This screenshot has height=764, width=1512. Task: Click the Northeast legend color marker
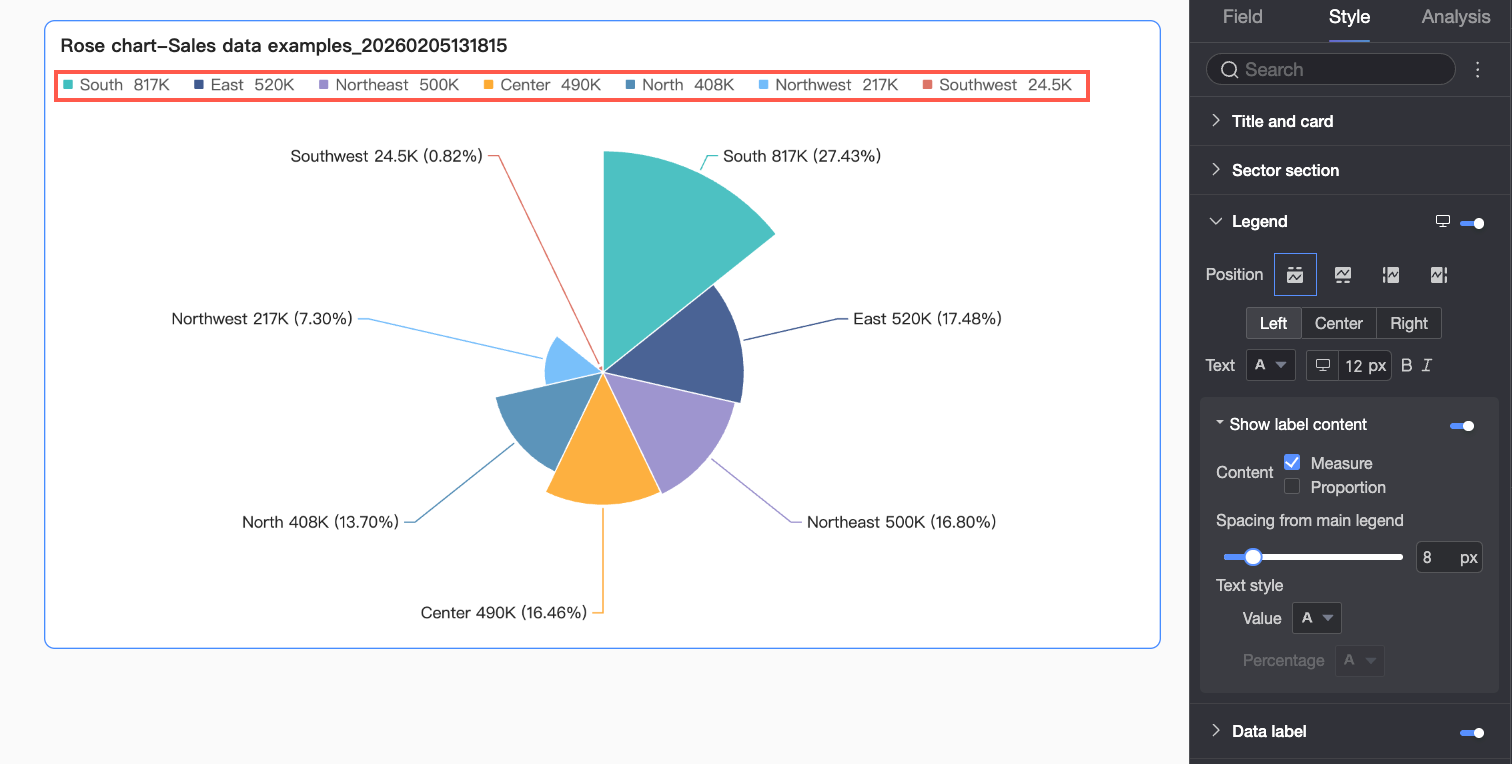coord(324,85)
